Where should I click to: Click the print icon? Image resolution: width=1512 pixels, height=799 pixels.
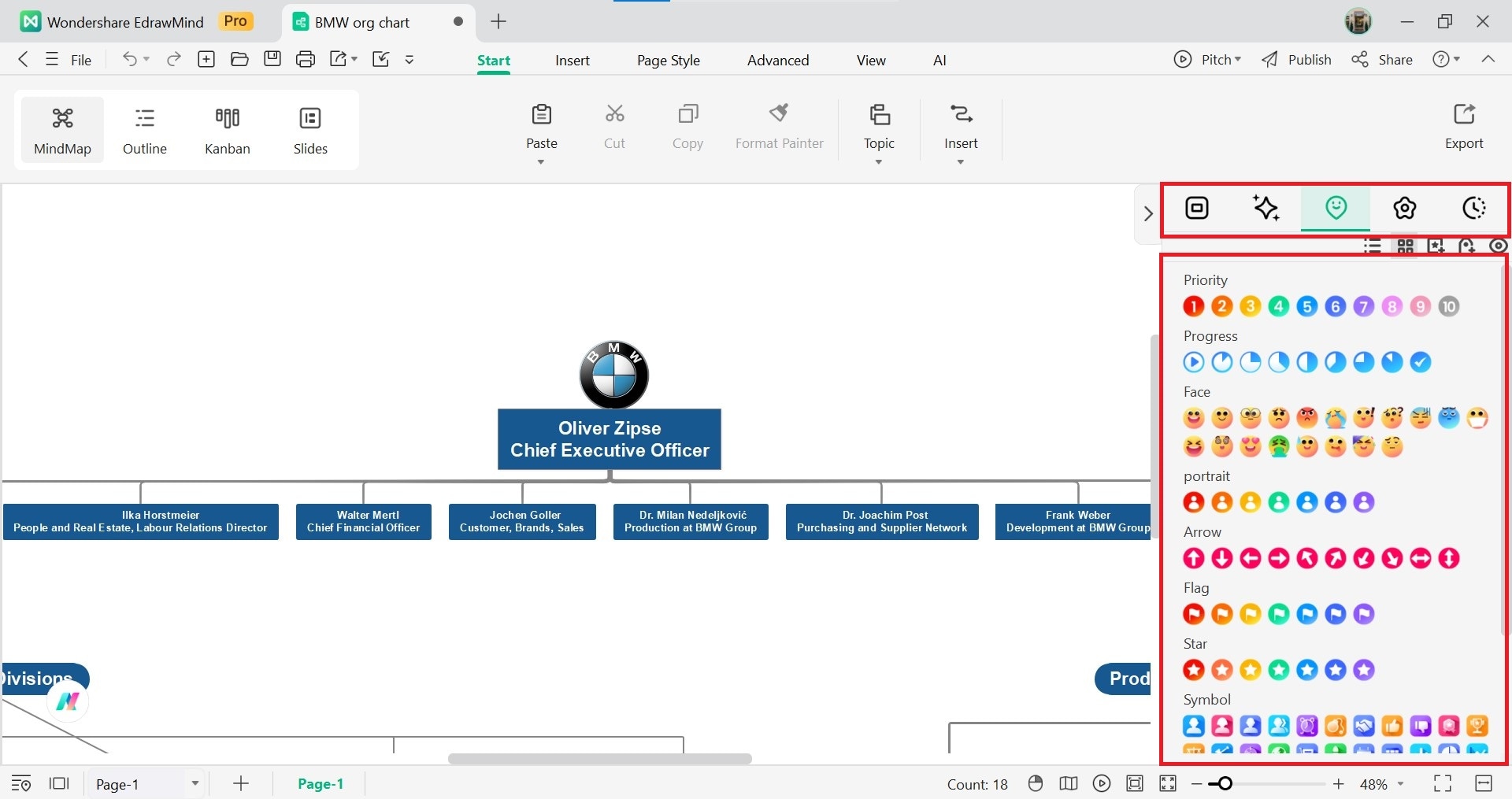tap(306, 59)
